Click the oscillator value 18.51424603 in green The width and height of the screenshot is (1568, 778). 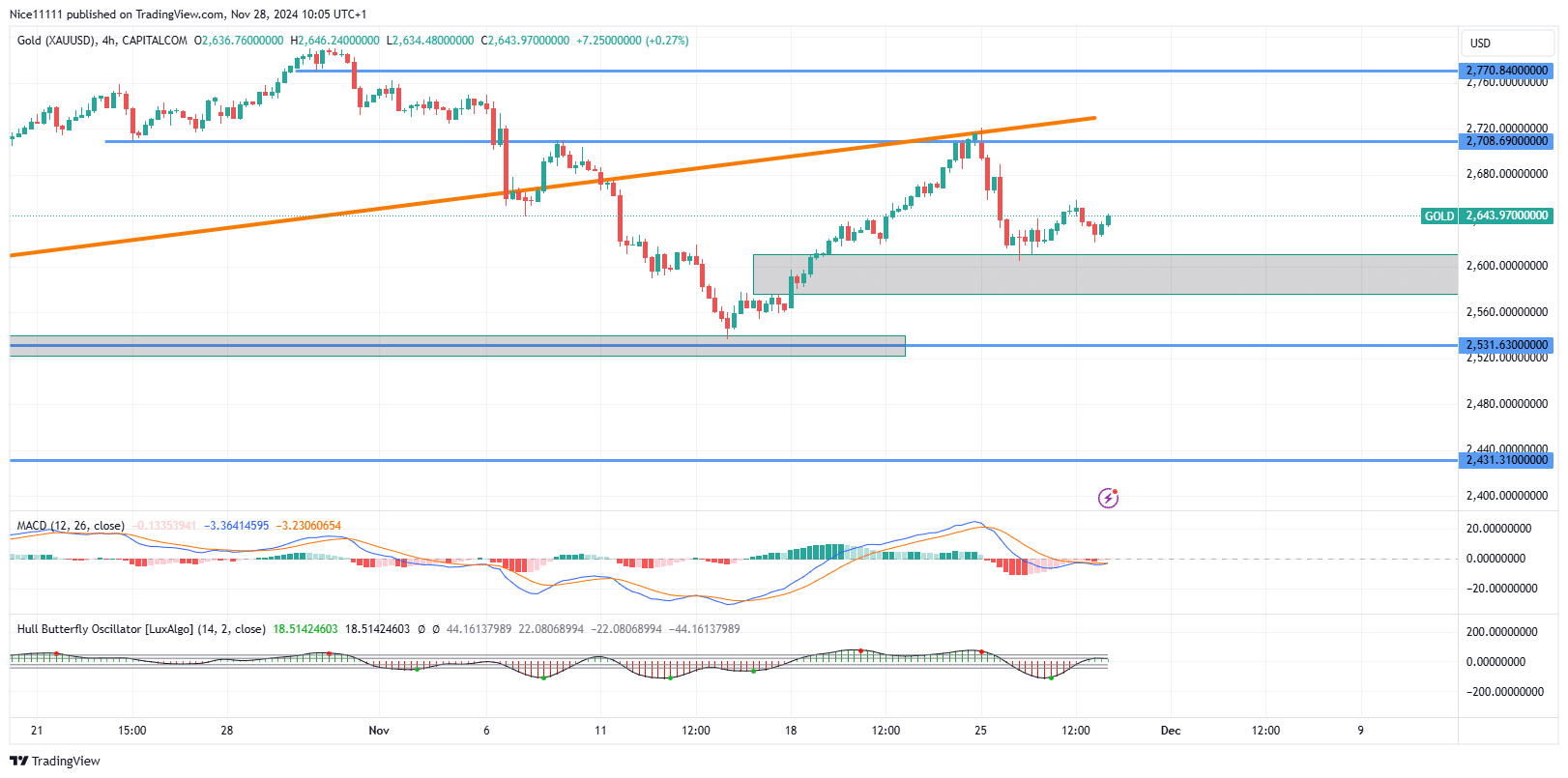[305, 629]
